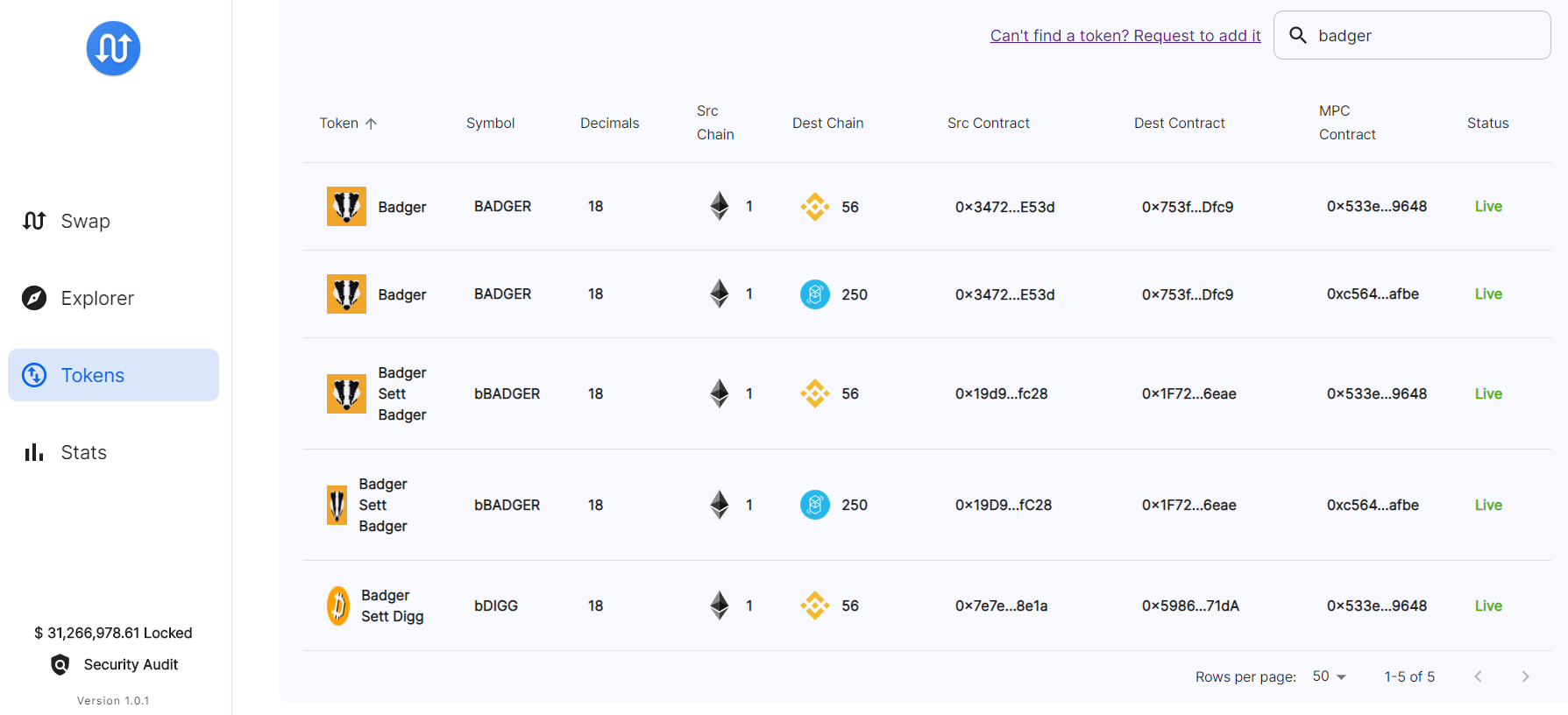The width and height of the screenshot is (1568, 715).
Task: Click the Status column header
Action: coord(1488,124)
